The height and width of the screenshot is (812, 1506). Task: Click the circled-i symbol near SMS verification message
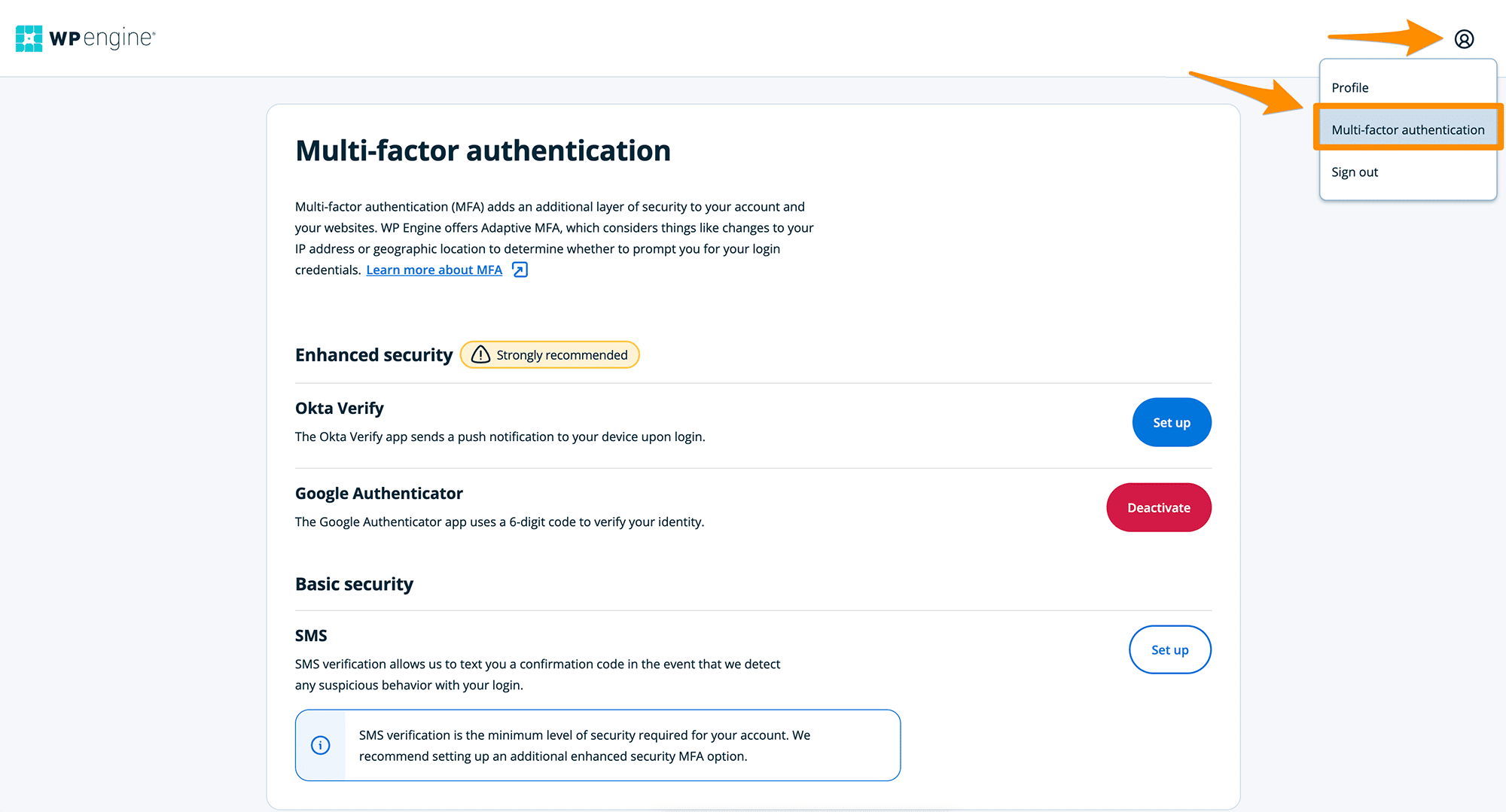[x=320, y=745]
